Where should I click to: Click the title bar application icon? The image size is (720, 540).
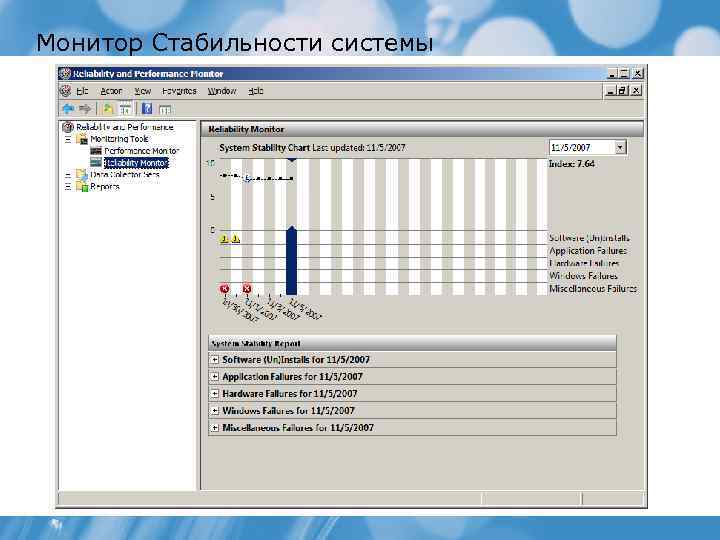click(65, 73)
